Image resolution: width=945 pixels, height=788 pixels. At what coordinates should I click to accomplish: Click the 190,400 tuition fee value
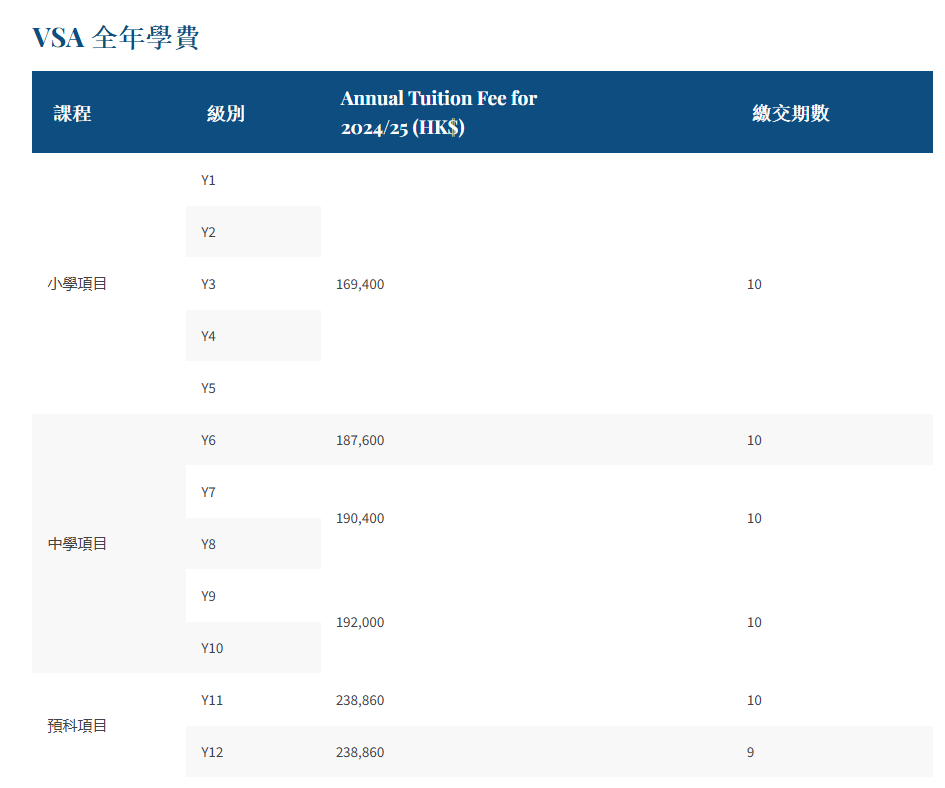pyautogui.click(x=360, y=518)
